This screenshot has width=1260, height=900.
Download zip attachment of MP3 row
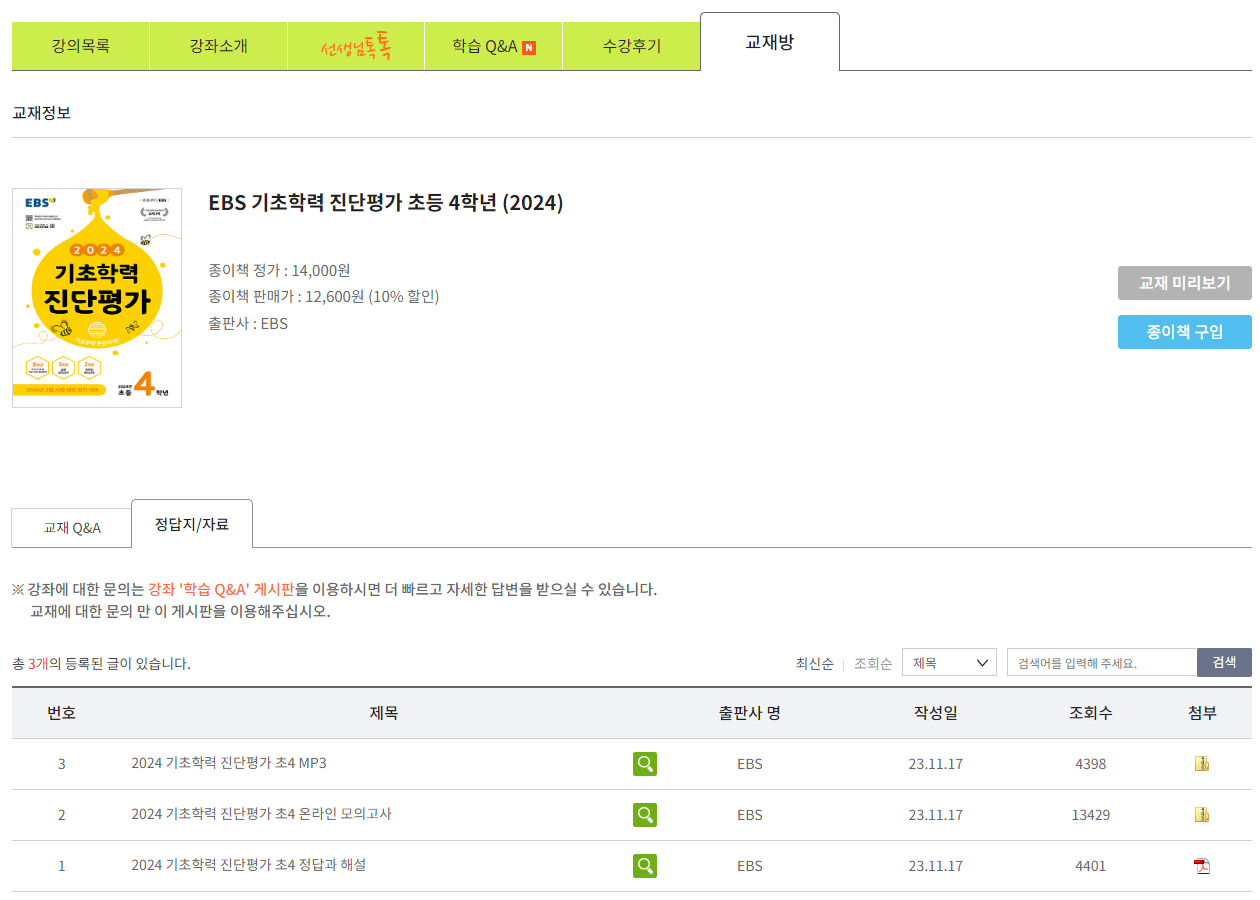[1202, 764]
